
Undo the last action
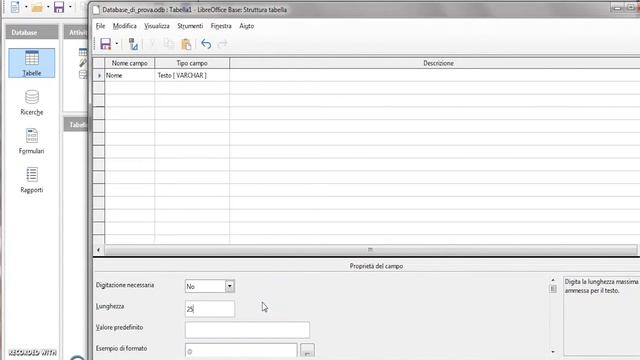[206, 44]
